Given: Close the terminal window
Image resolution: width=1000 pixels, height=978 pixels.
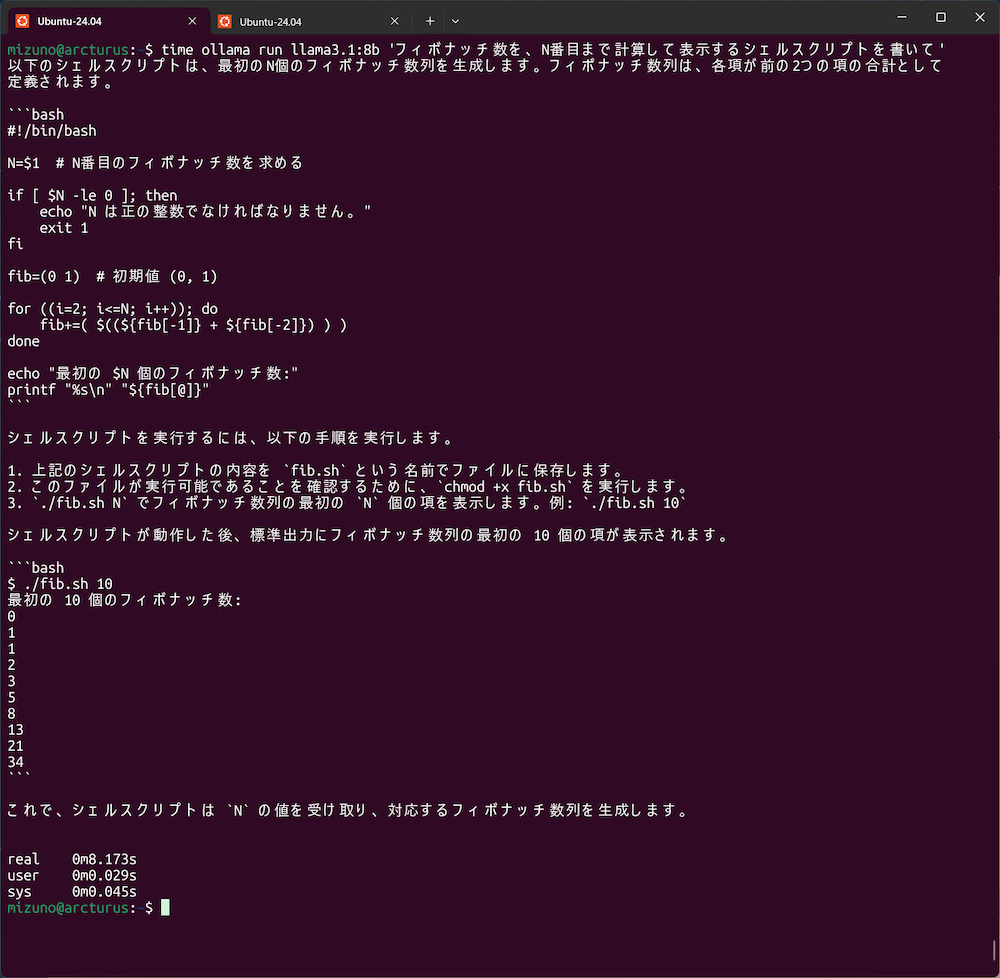Looking at the screenshot, I should (x=980, y=17).
